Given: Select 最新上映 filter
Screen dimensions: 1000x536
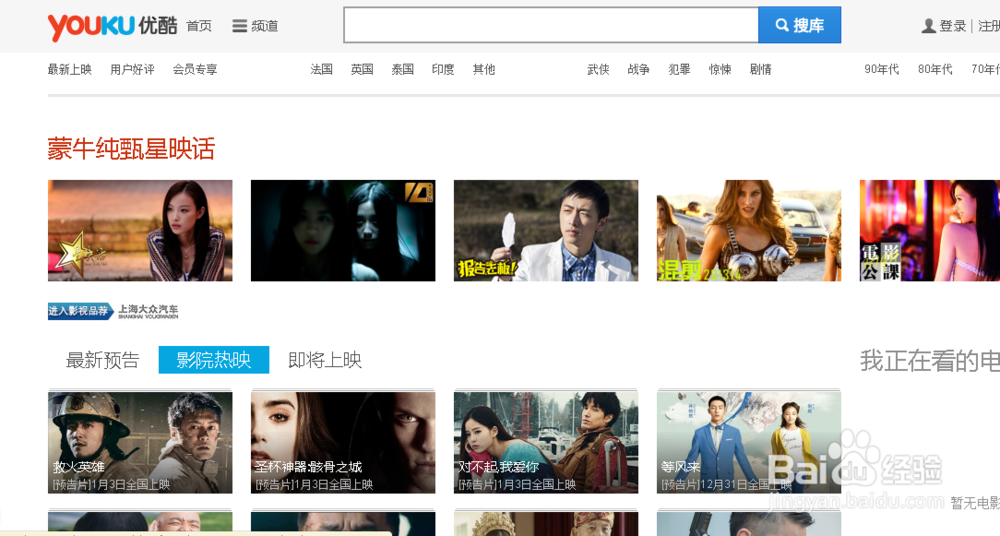Looking at the screenshot, I should (70, 69).
